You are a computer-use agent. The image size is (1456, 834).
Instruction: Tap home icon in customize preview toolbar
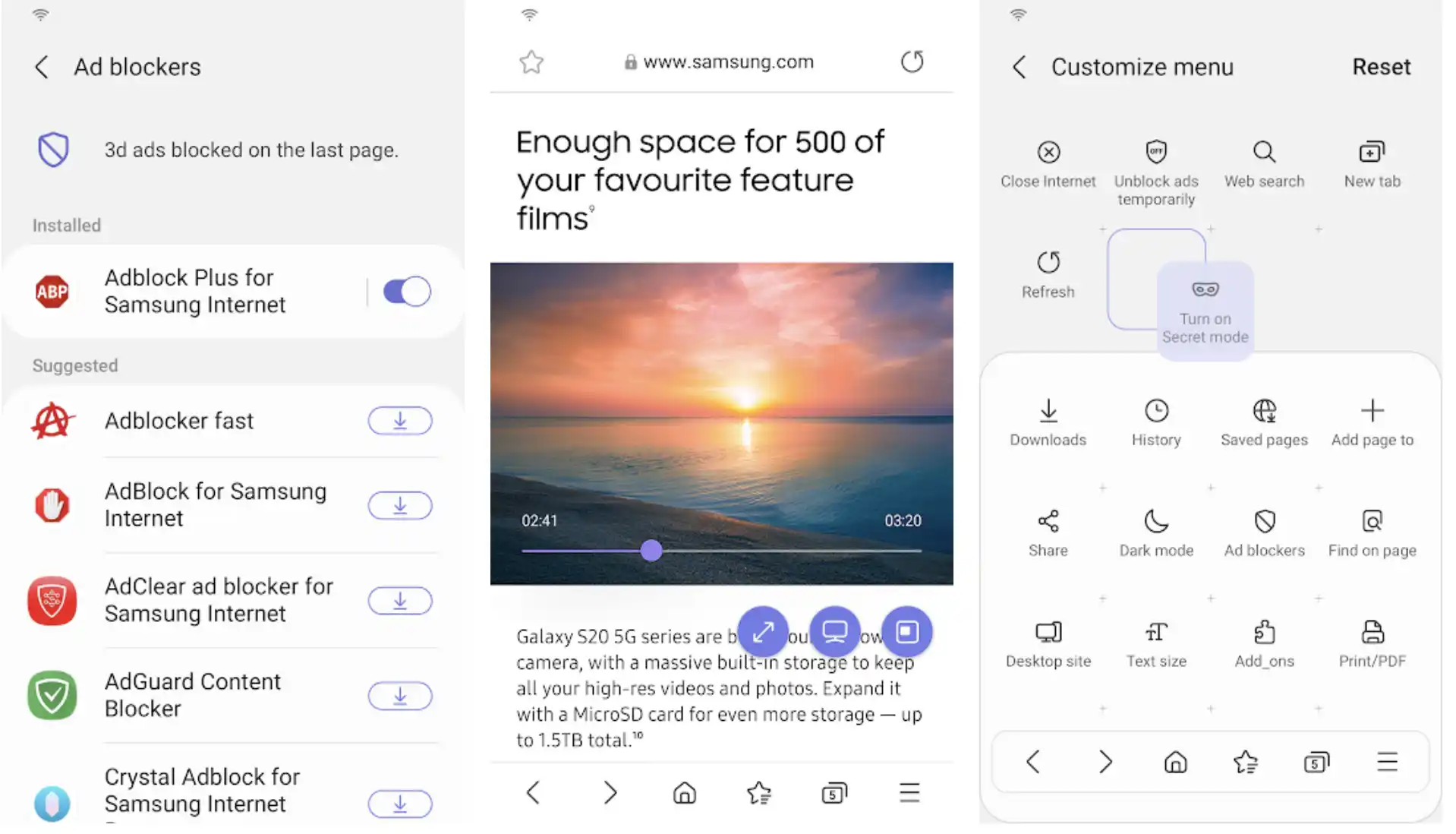(1175, 762)
